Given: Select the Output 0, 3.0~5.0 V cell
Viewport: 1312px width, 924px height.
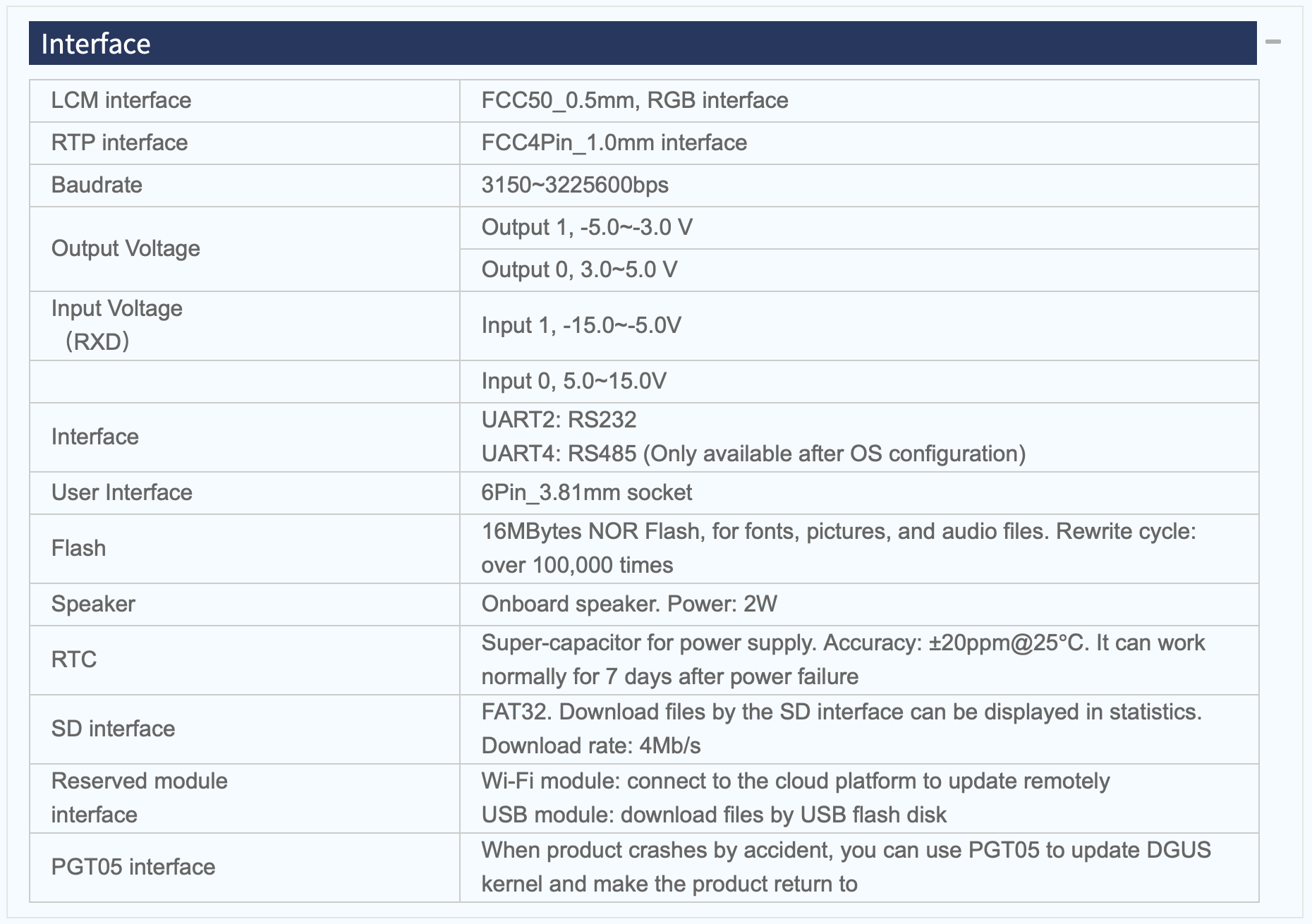Looking at the screenshot, I should click(859, 270).
